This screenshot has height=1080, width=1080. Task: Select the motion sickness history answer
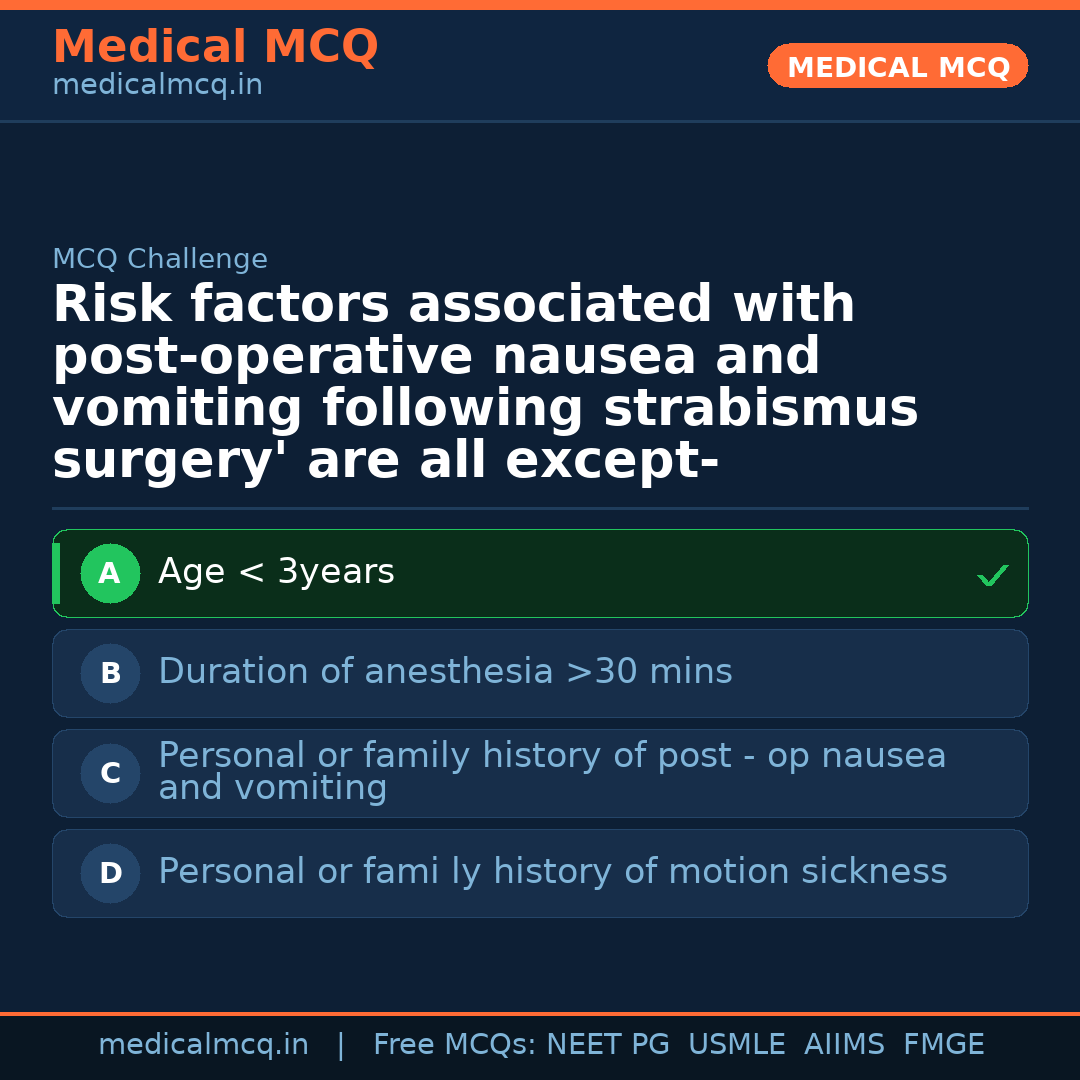[x=552, y=872]
